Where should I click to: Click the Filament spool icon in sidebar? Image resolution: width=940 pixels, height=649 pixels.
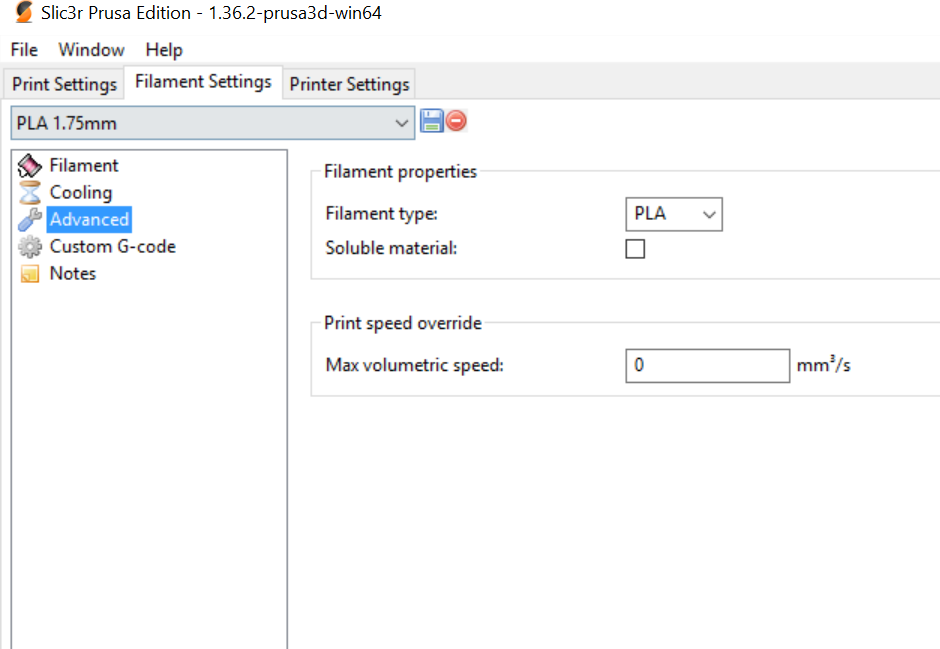(x=29, y=166)
